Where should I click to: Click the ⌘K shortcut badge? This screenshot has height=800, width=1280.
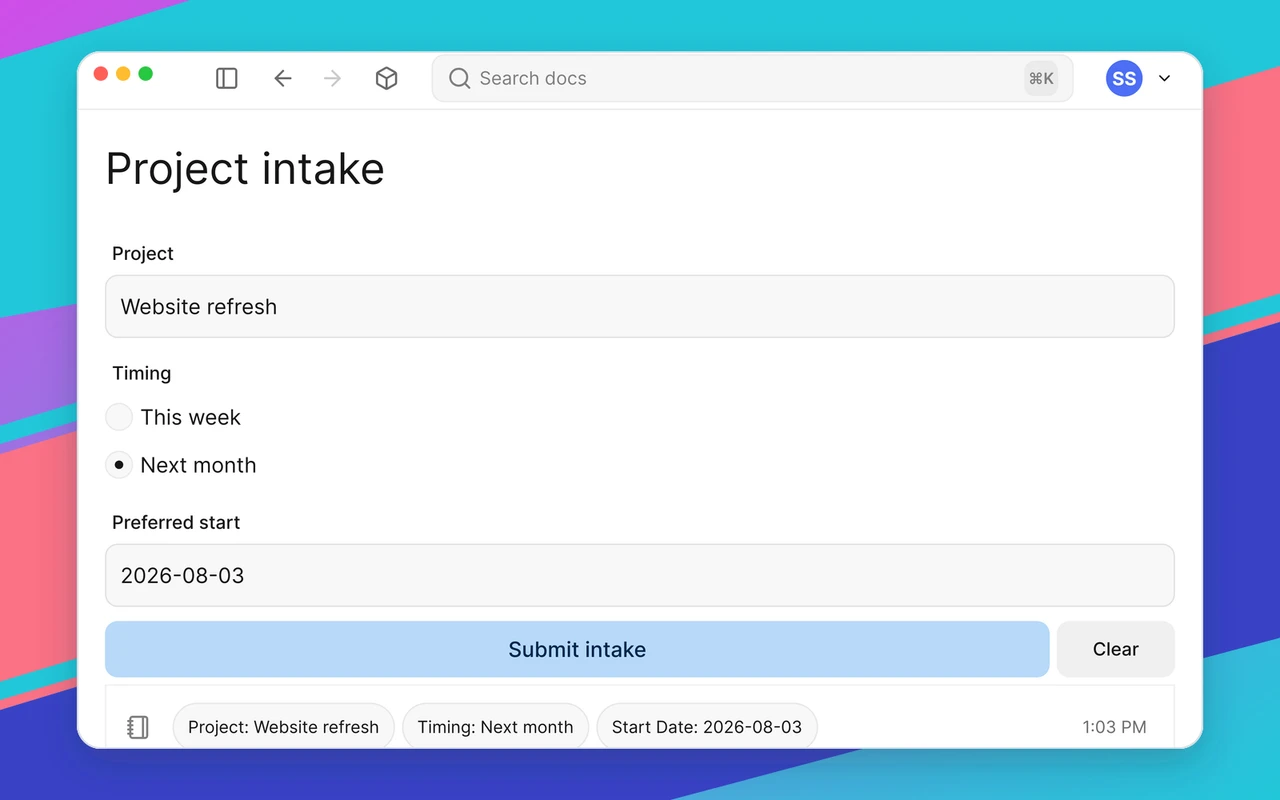[1041, 78]
